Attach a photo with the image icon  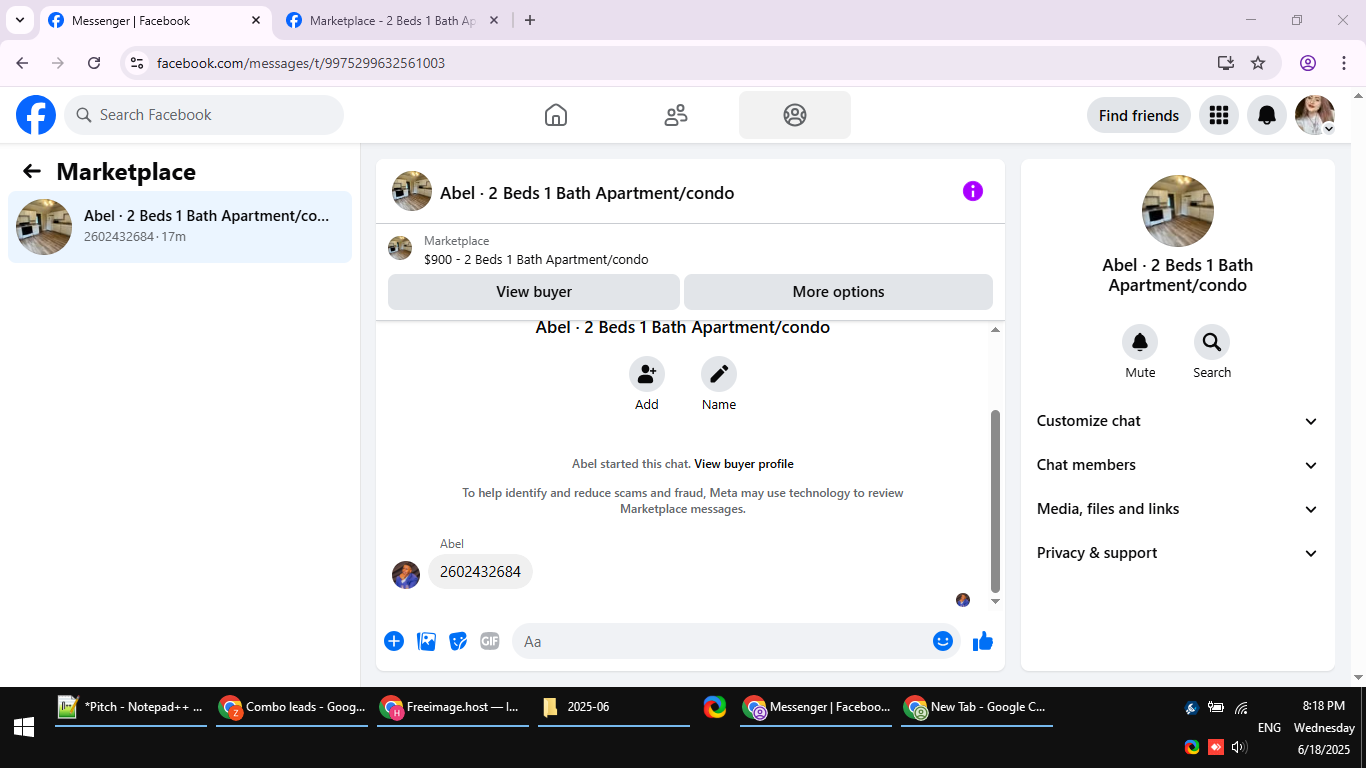click(427, 641)
